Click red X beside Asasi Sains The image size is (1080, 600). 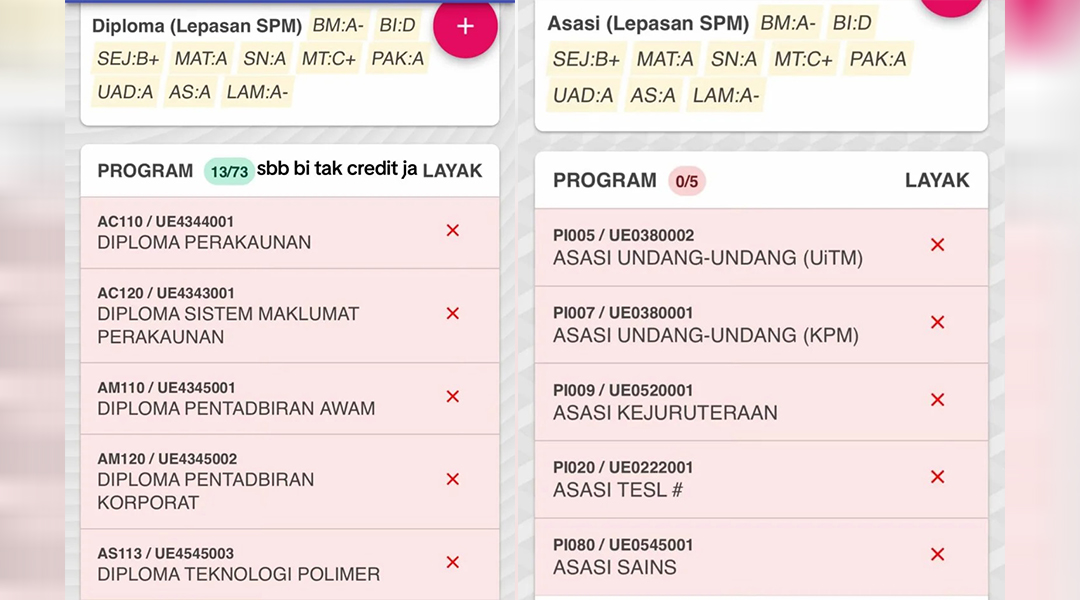[937, 555]
